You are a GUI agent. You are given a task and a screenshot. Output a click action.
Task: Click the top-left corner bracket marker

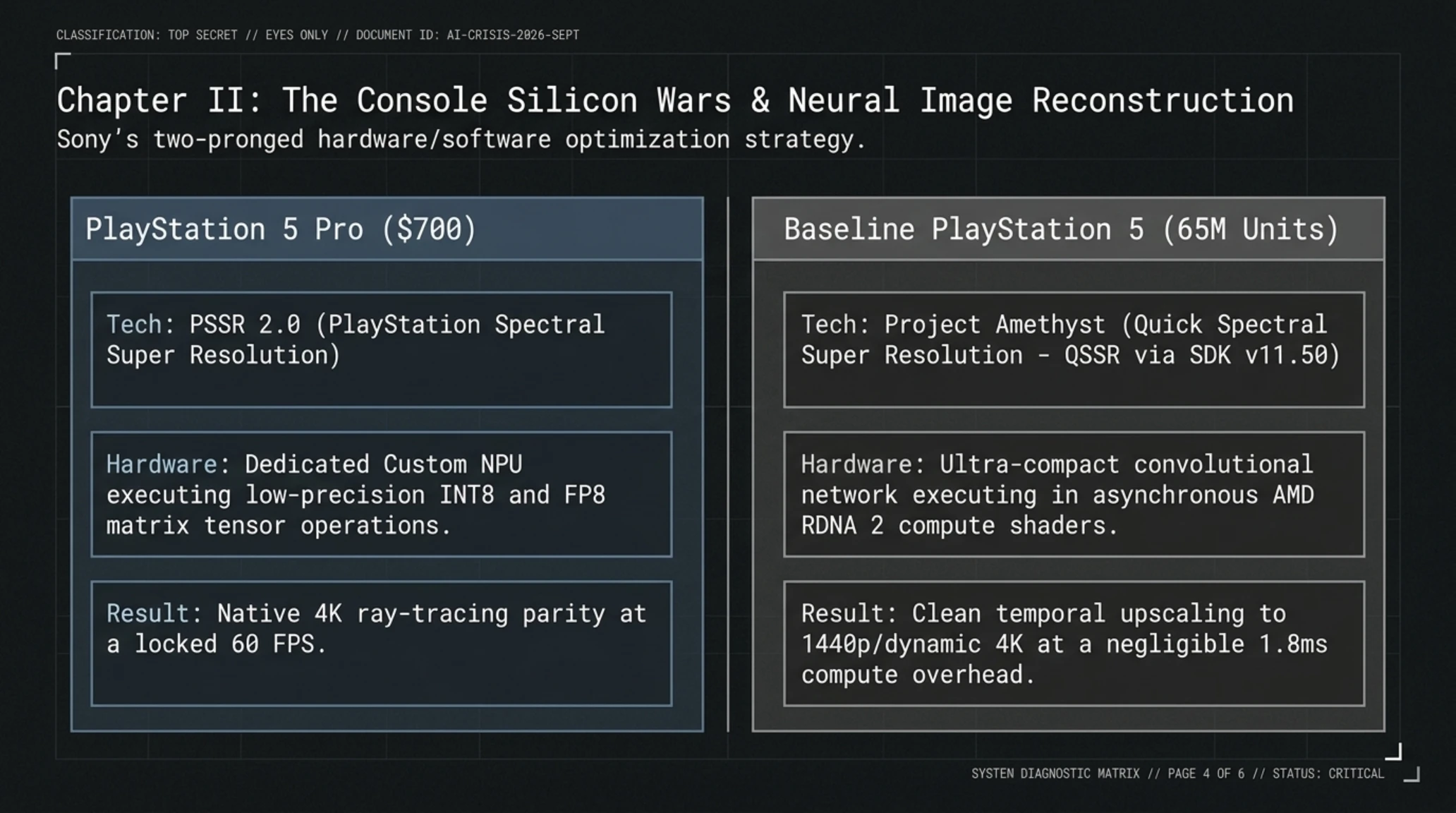coord(62,61)
